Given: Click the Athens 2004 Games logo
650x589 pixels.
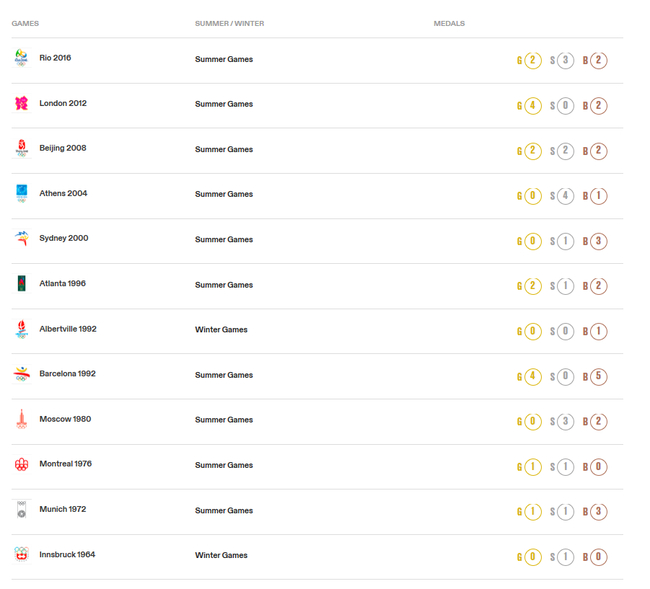Looking at the screenshot, I should click(x=21, y=194).
